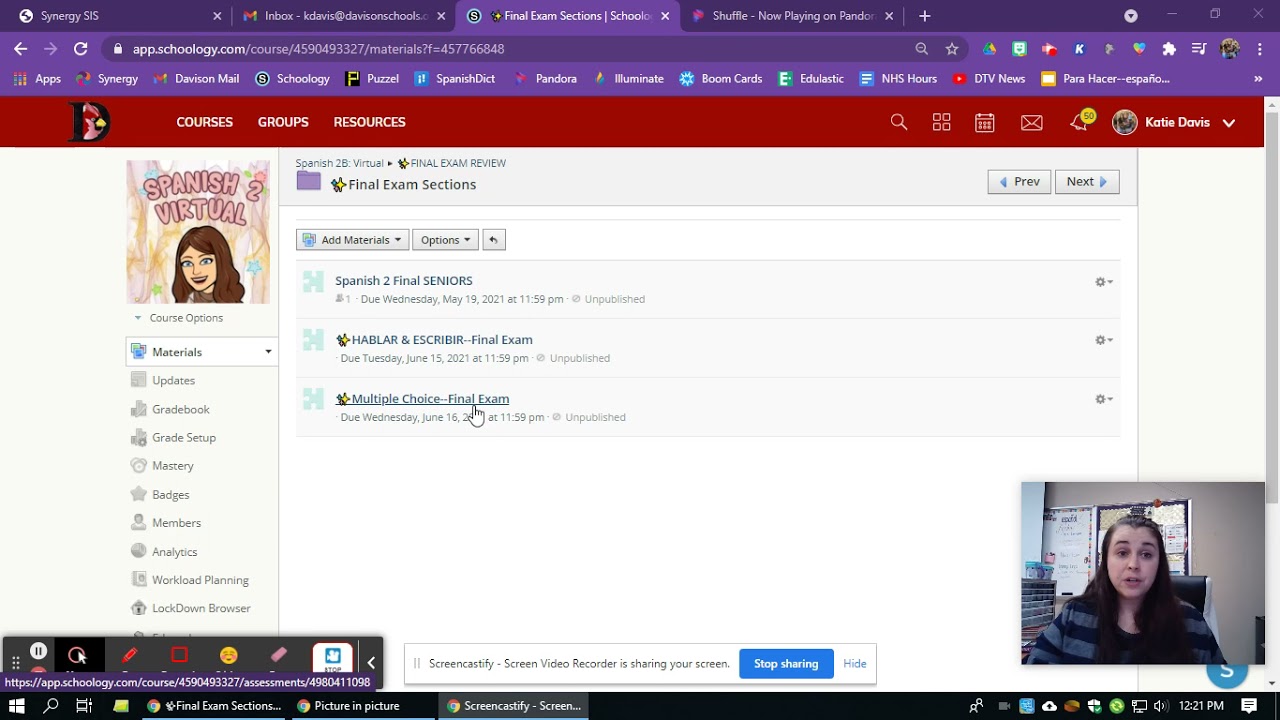Go to Updates in the course sidebar
Image resolution: width=1280 pixels, height=720 pixels.
click(x=173, y=381)
